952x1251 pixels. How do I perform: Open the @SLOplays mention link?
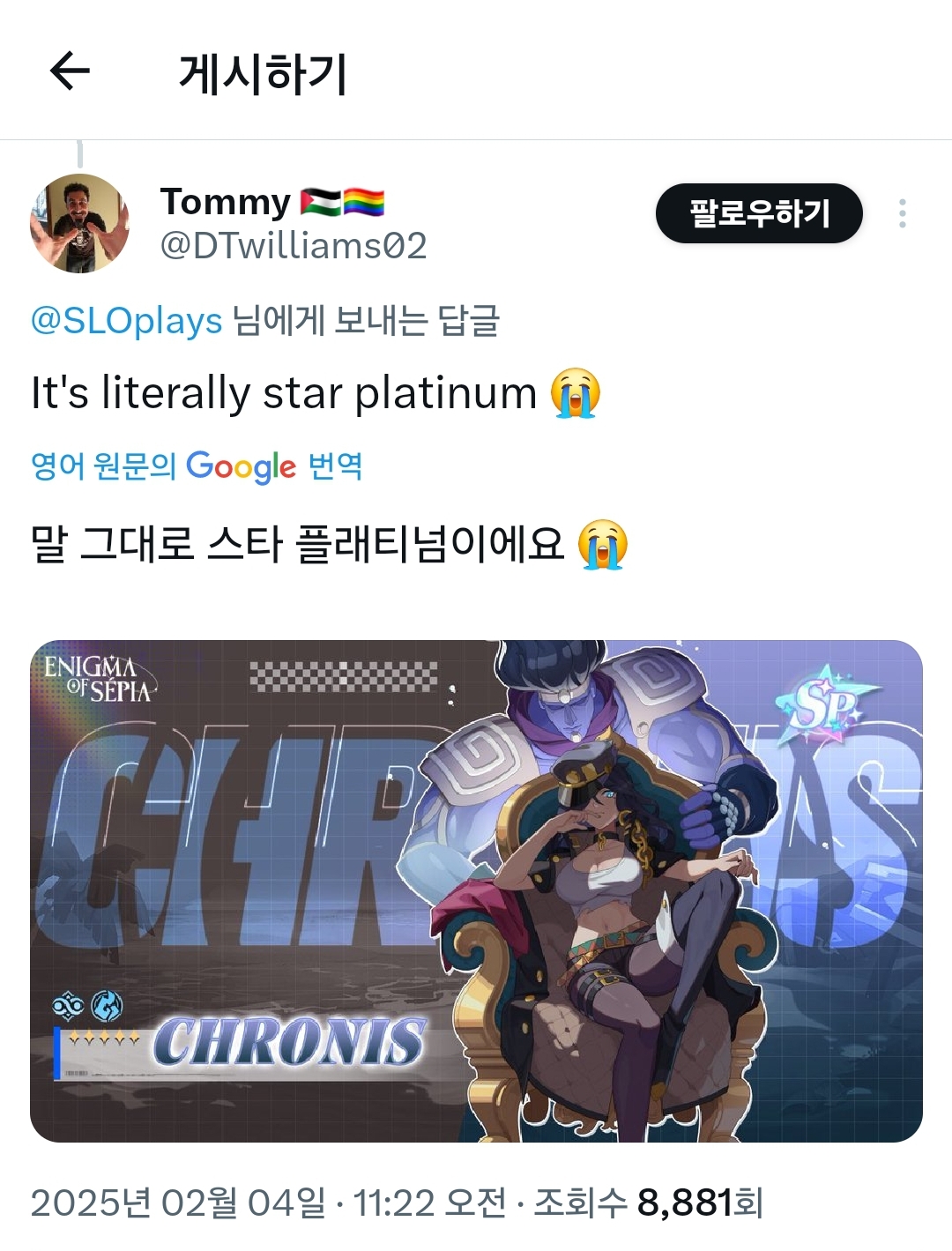(x=126, y=320)
